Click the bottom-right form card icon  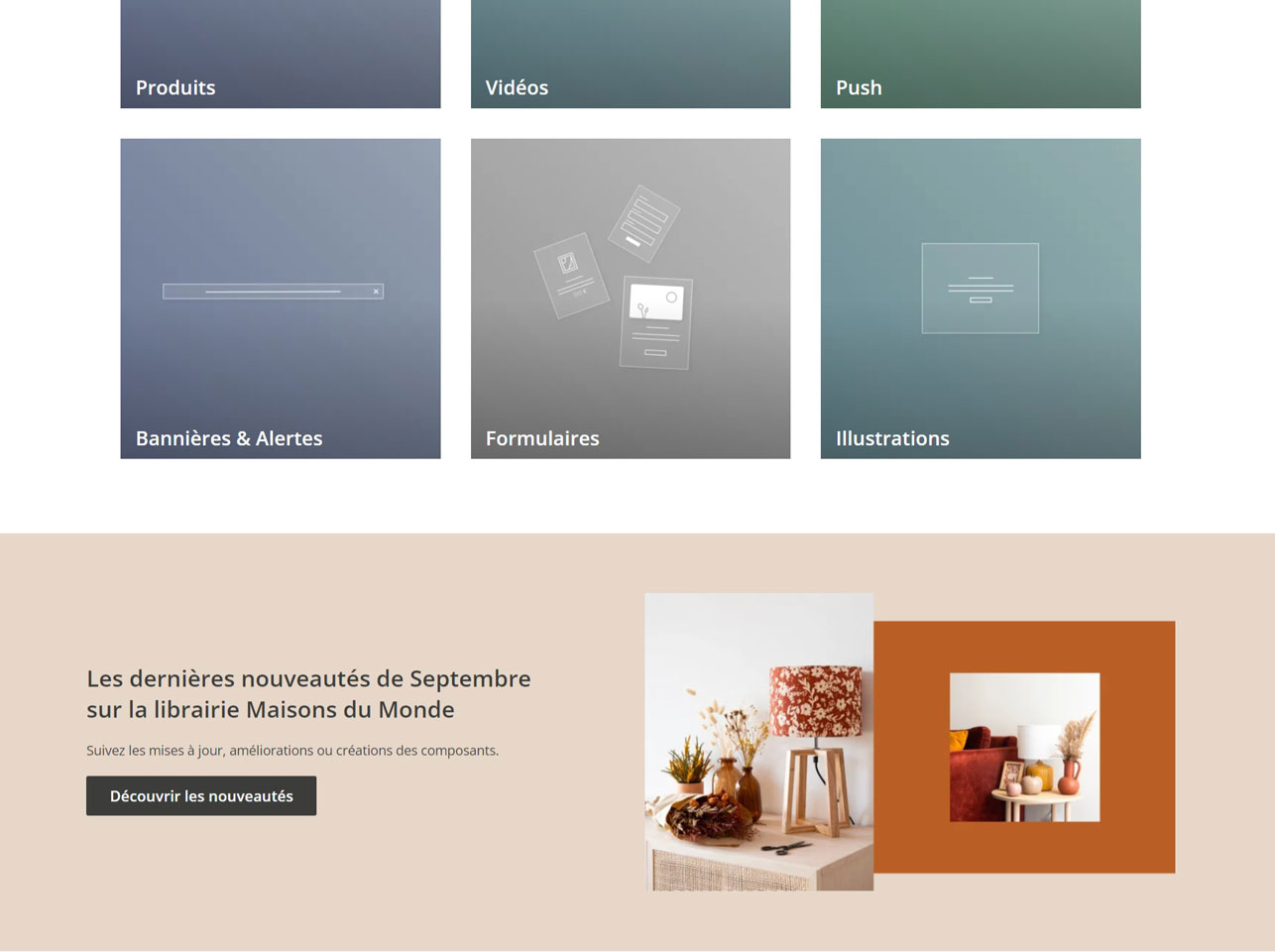click(655, 323)
